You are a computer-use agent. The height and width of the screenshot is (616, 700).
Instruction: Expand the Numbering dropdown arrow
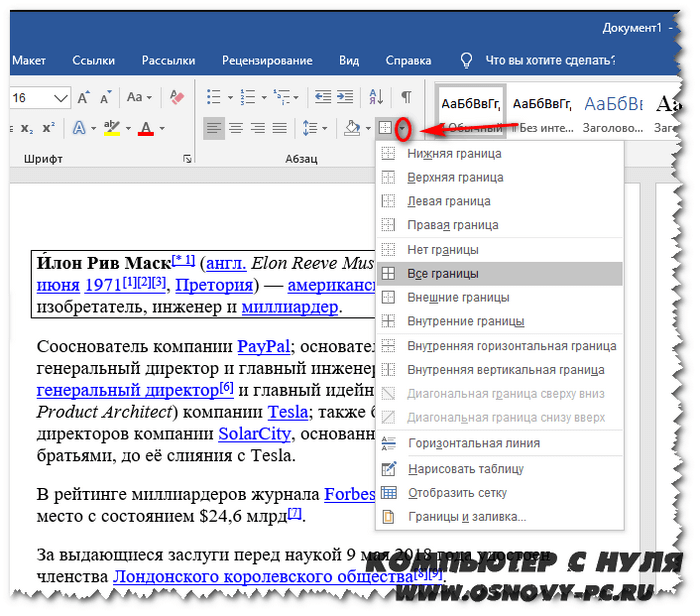click(264, 97)
